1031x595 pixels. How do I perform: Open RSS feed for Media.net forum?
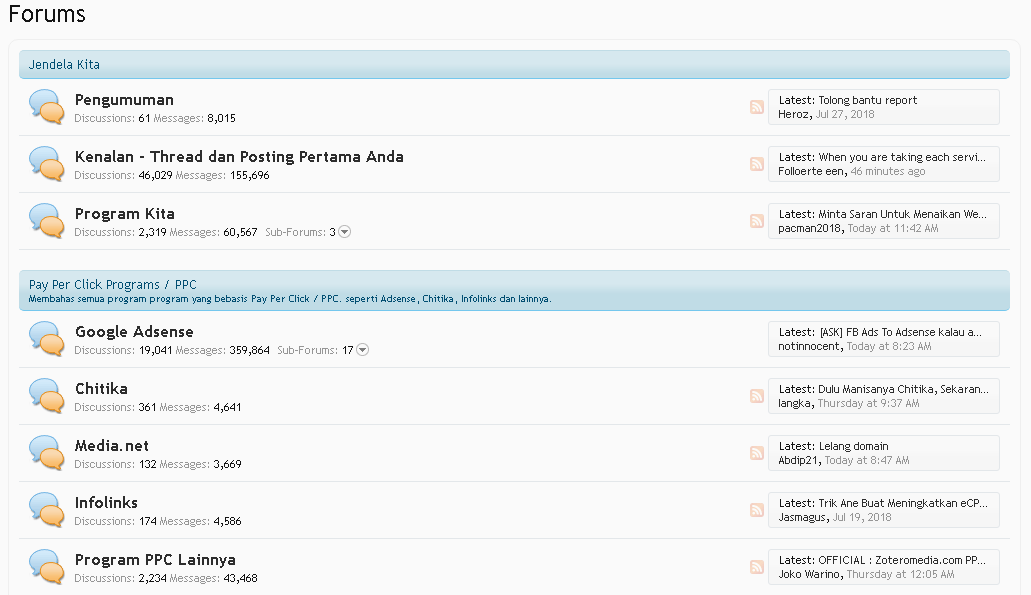[757, 453]
